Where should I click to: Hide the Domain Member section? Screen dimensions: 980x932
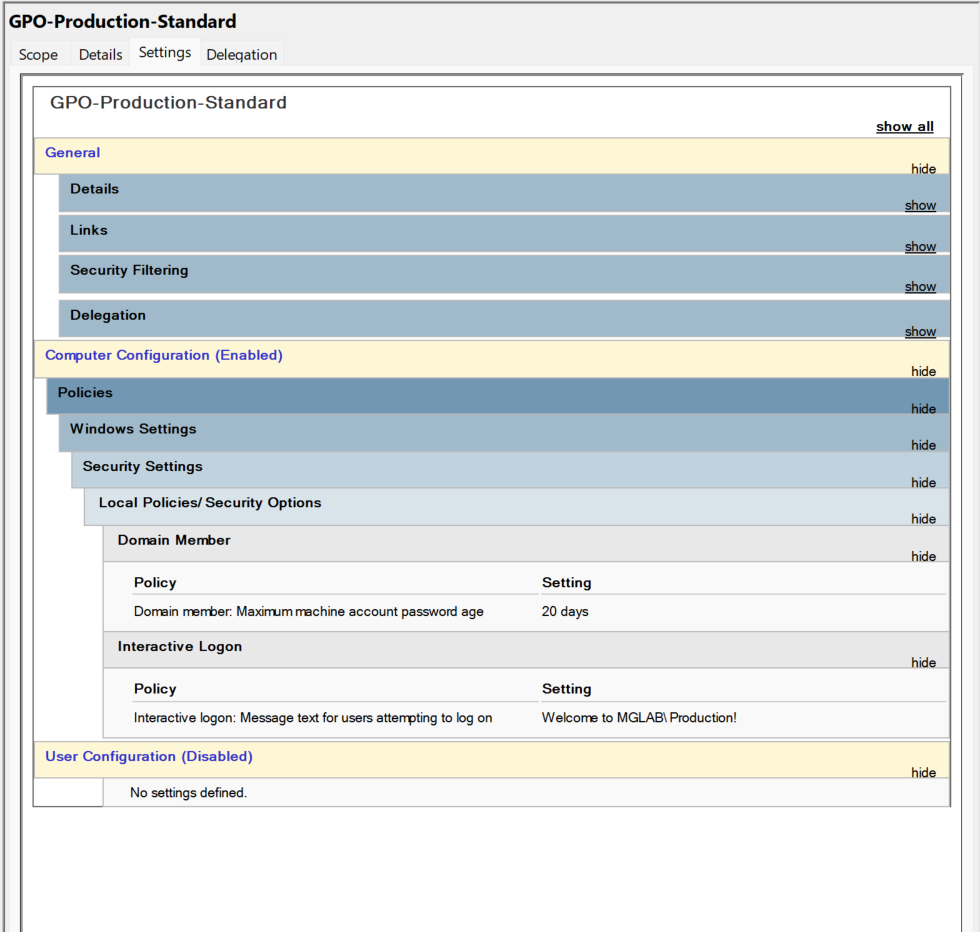(923, 556)
